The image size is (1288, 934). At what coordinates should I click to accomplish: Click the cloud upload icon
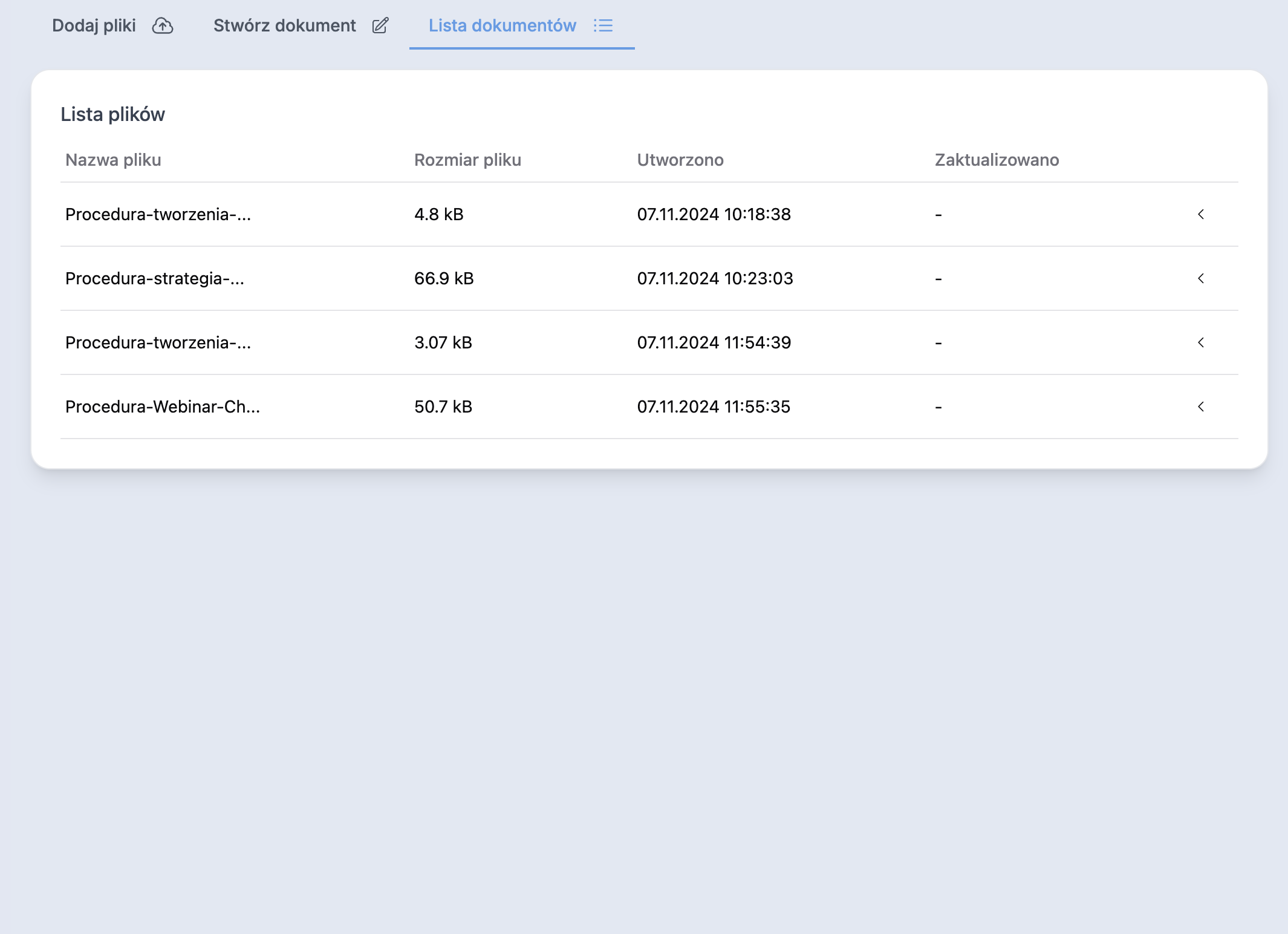point(162,25)
